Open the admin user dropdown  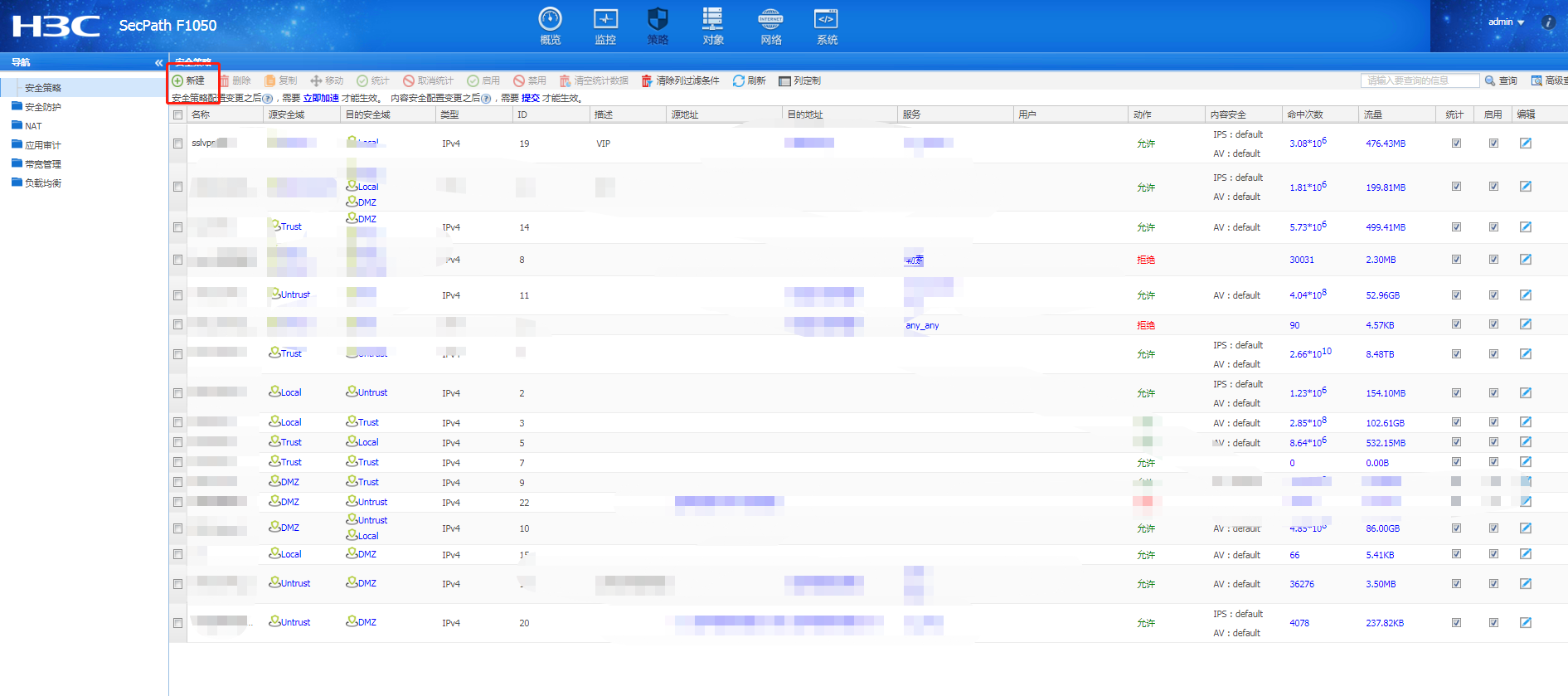[1506, 22]
